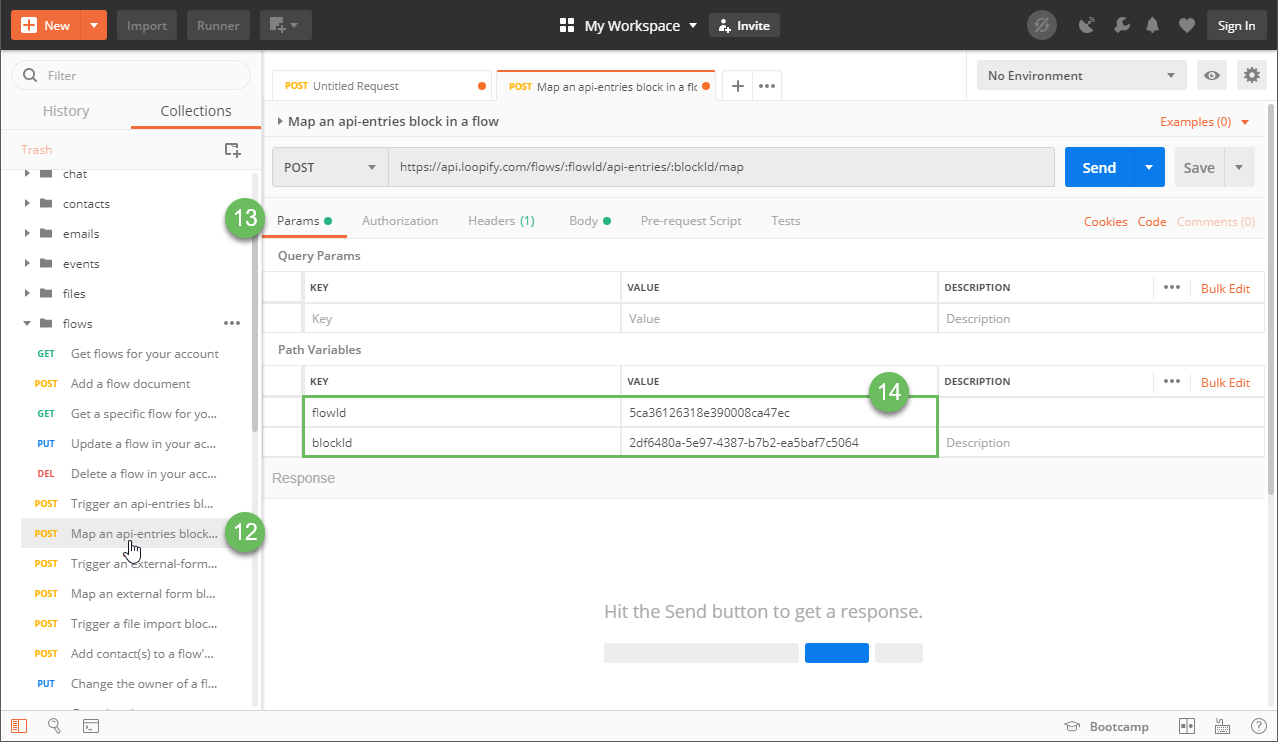Open the Save dropdown arrow
This screenshot has height=742, width=1278.
point(1239,167)
